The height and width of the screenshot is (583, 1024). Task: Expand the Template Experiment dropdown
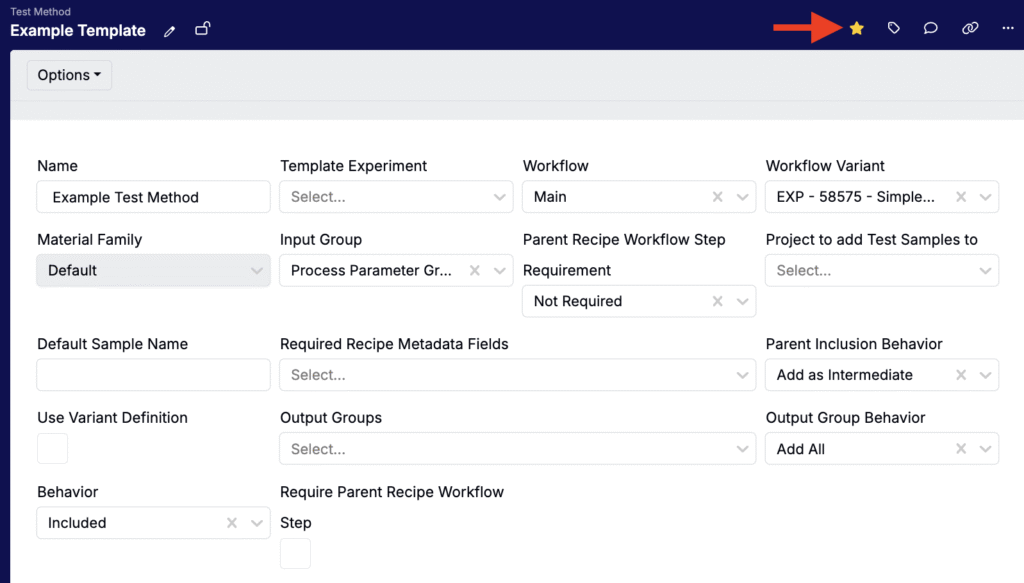(500, 197)
